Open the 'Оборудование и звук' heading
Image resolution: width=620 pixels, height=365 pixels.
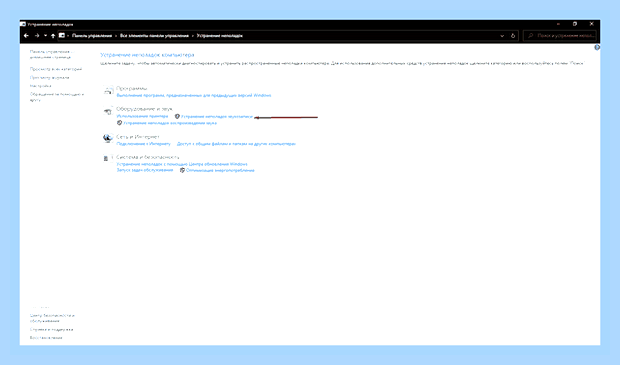(x=144, y=109)
